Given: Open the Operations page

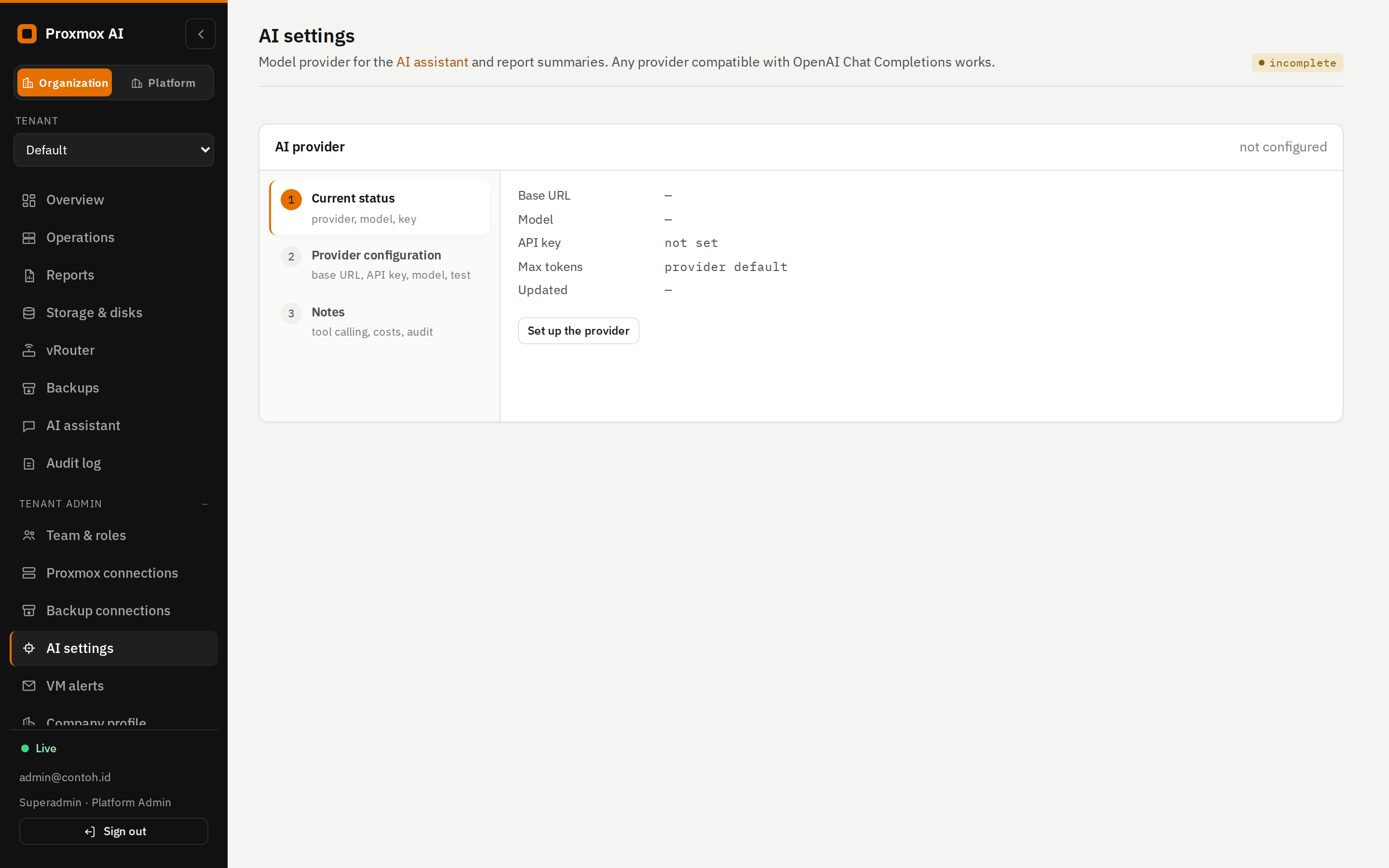Looking at the screenshot, I should coord(114,238).
